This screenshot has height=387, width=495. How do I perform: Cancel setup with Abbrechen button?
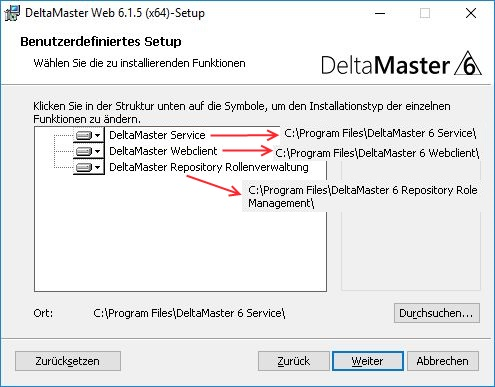(443, 361)
